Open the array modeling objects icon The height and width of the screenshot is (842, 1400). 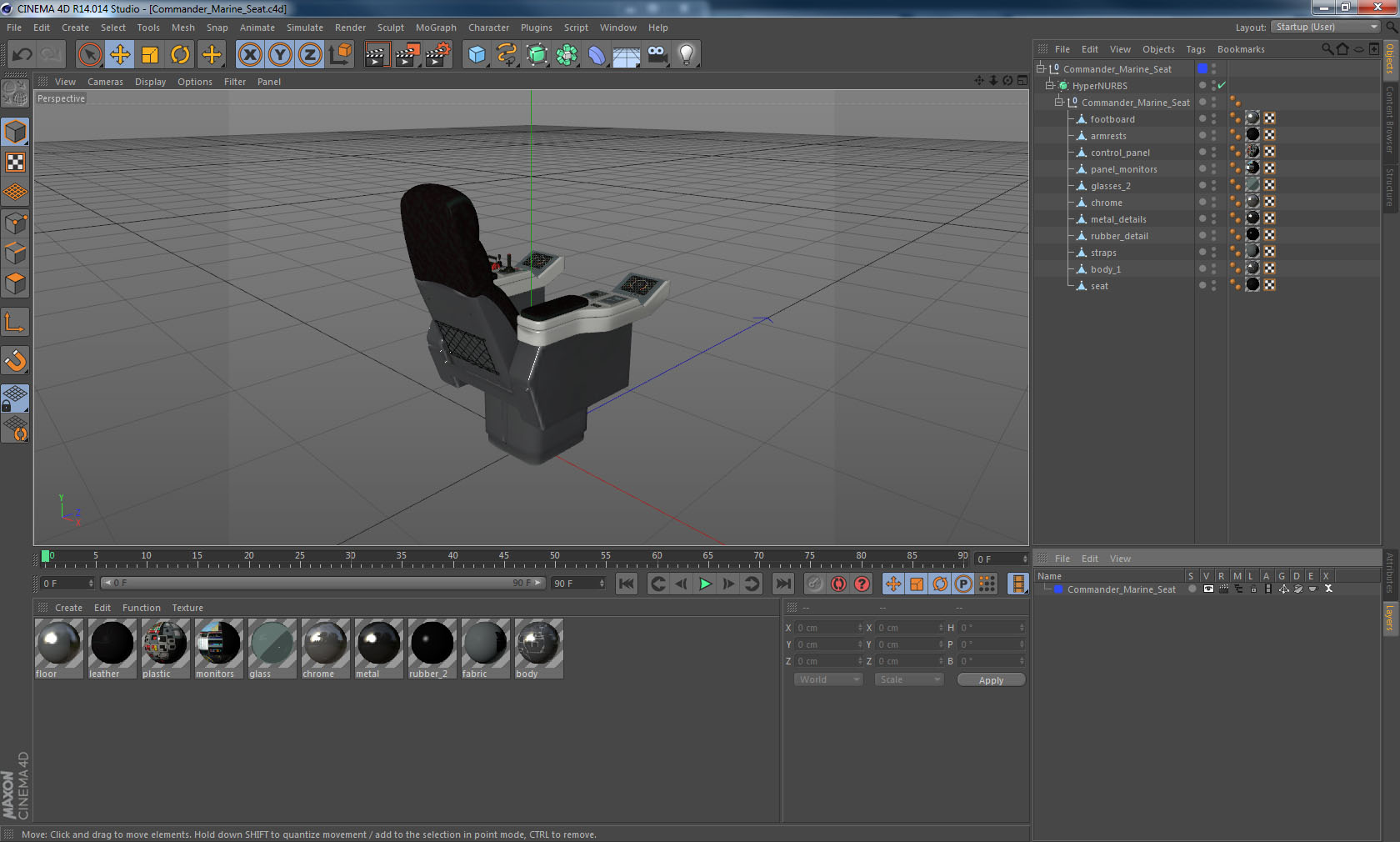(567, 55)
